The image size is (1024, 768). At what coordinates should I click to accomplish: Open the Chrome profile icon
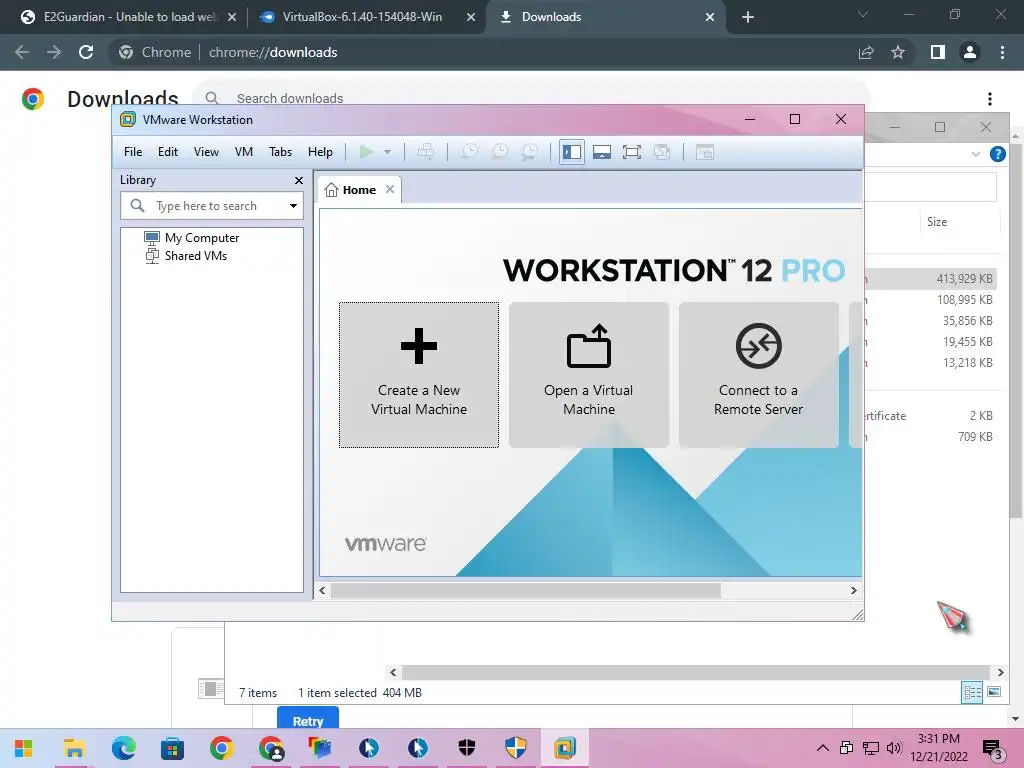click(970, 52)
